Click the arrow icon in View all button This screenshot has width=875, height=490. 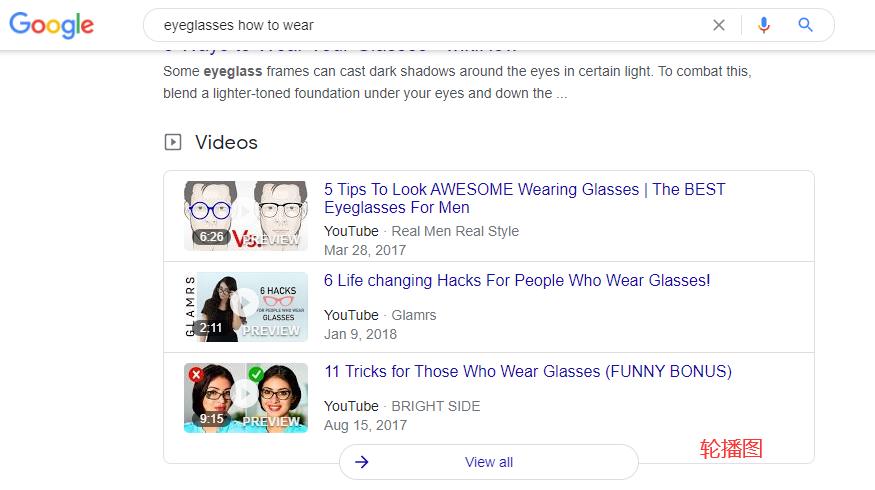[x=362, y=462]
